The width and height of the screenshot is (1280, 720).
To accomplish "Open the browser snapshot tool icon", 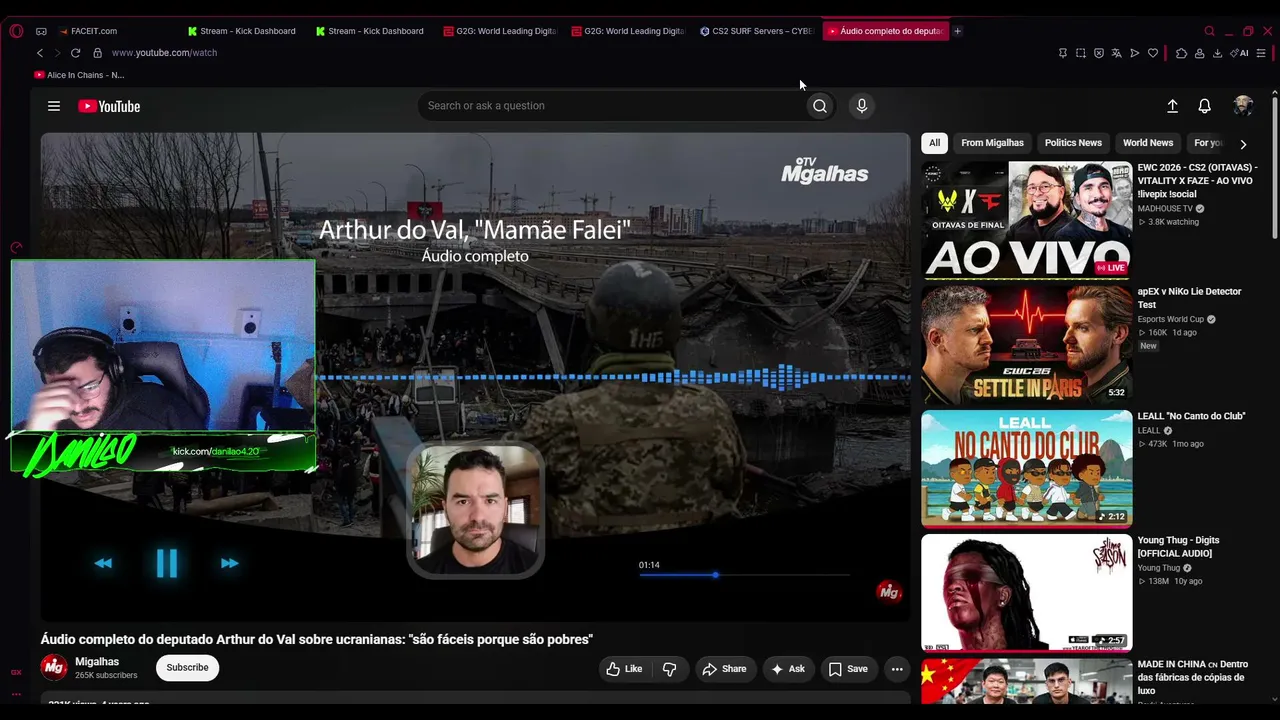I will click(1081, 53).
